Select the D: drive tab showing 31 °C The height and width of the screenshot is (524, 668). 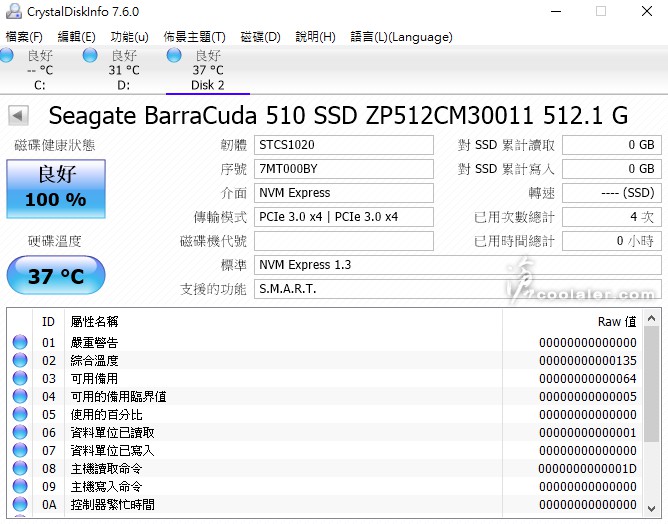click(x=124, y=70)
